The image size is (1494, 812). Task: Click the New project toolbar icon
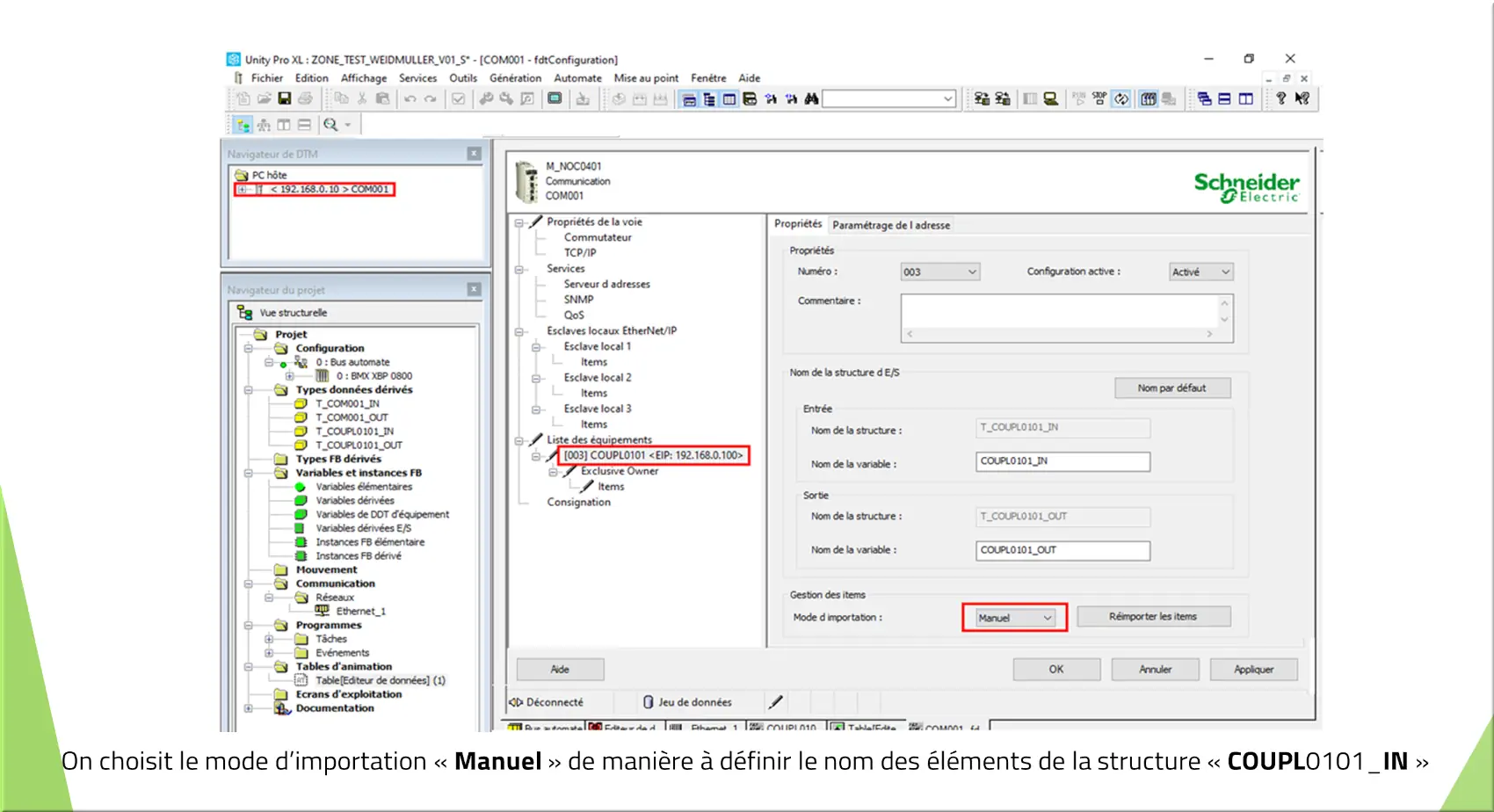[243, 98]
